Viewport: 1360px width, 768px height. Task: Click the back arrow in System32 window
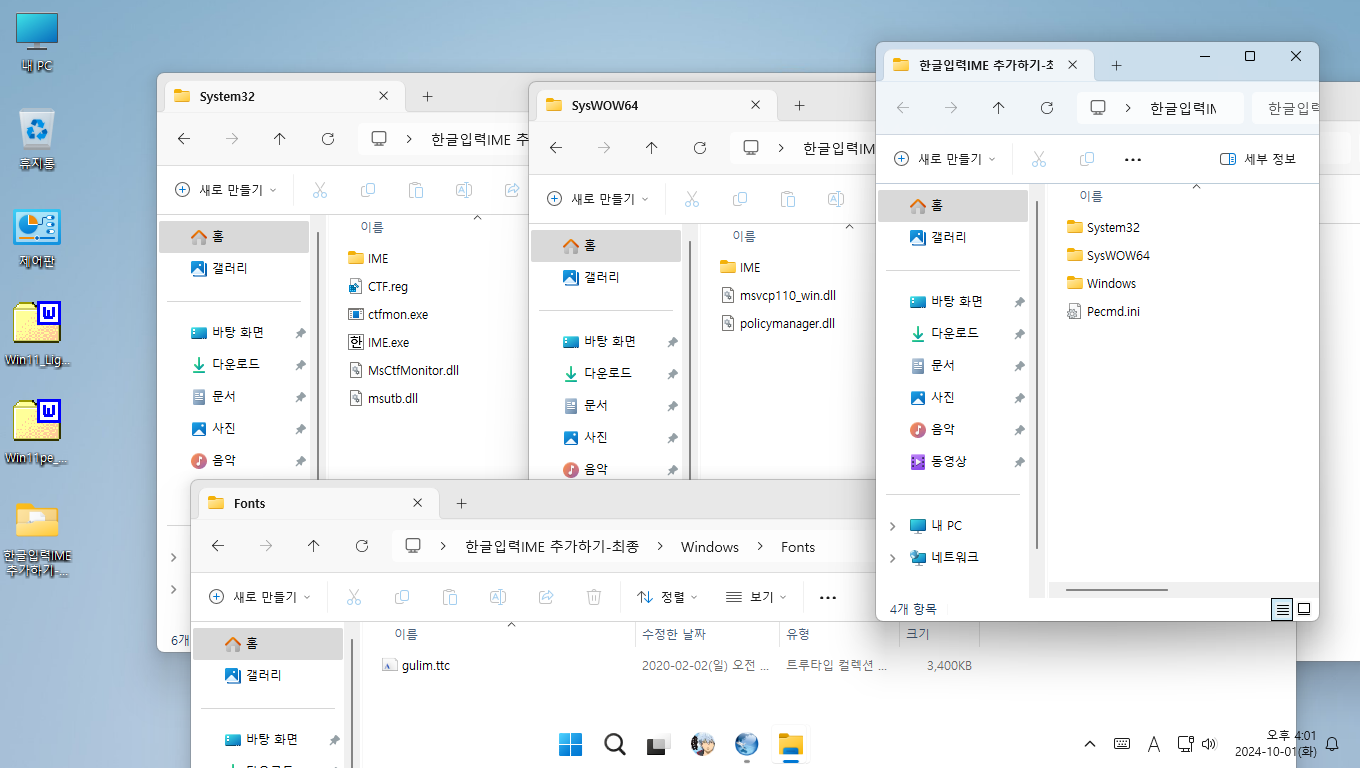tap(184, 139)
